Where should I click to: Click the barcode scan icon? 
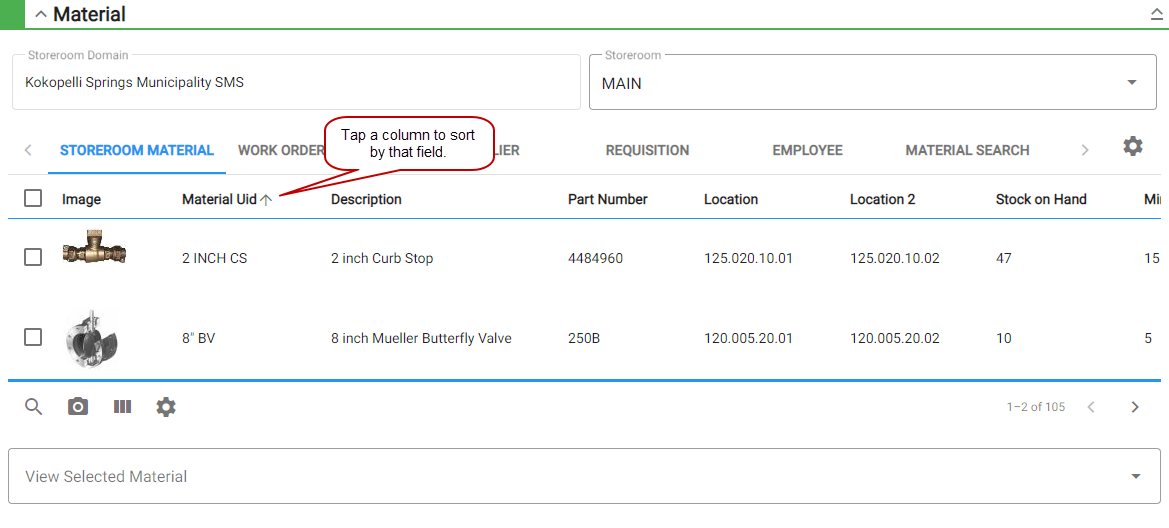(122, 407)
